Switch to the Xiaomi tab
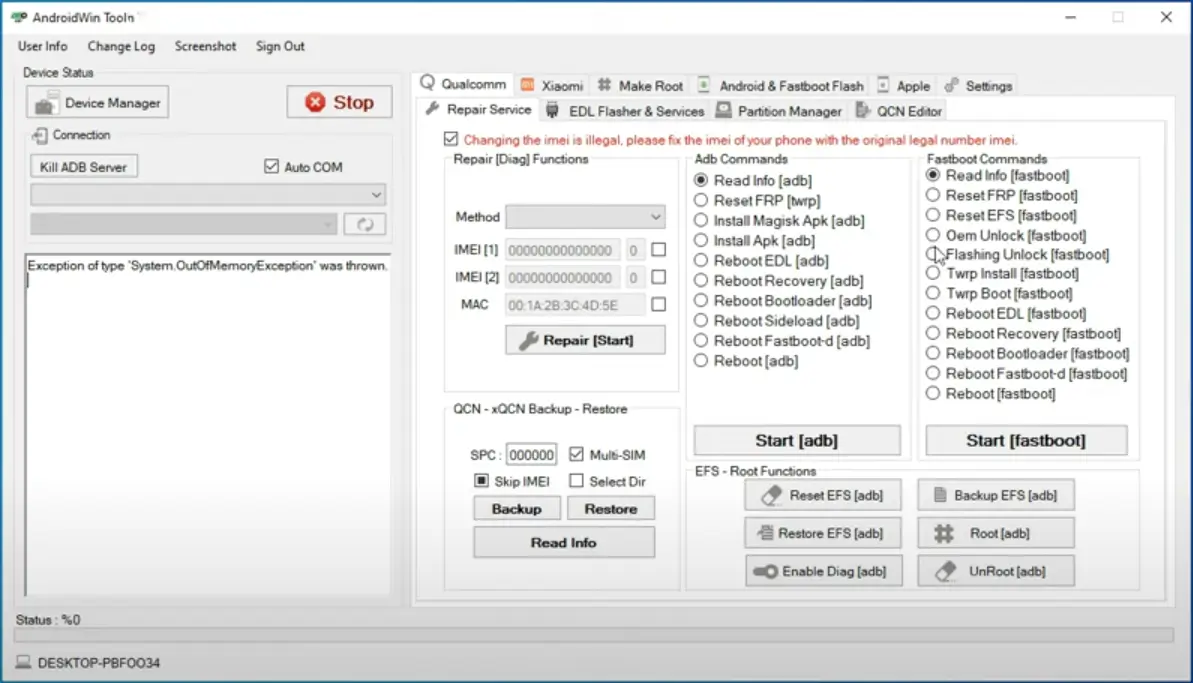This screenshot has width=1193, height=683. point(552,85)
